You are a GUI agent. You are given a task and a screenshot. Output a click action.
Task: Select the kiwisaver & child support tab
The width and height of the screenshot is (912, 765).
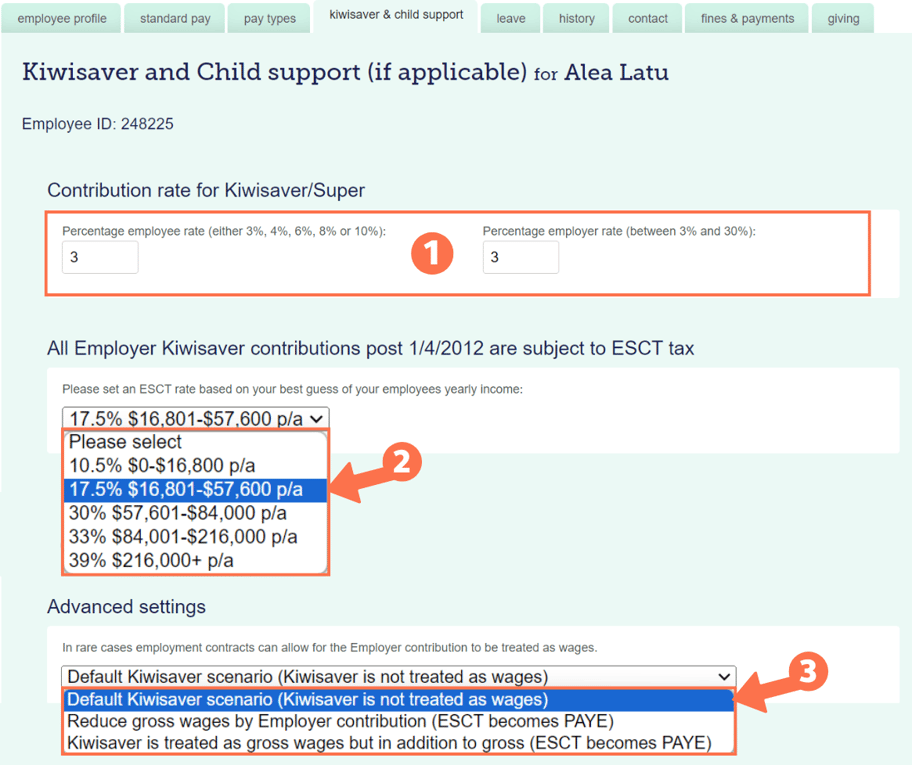click(394, 16)
